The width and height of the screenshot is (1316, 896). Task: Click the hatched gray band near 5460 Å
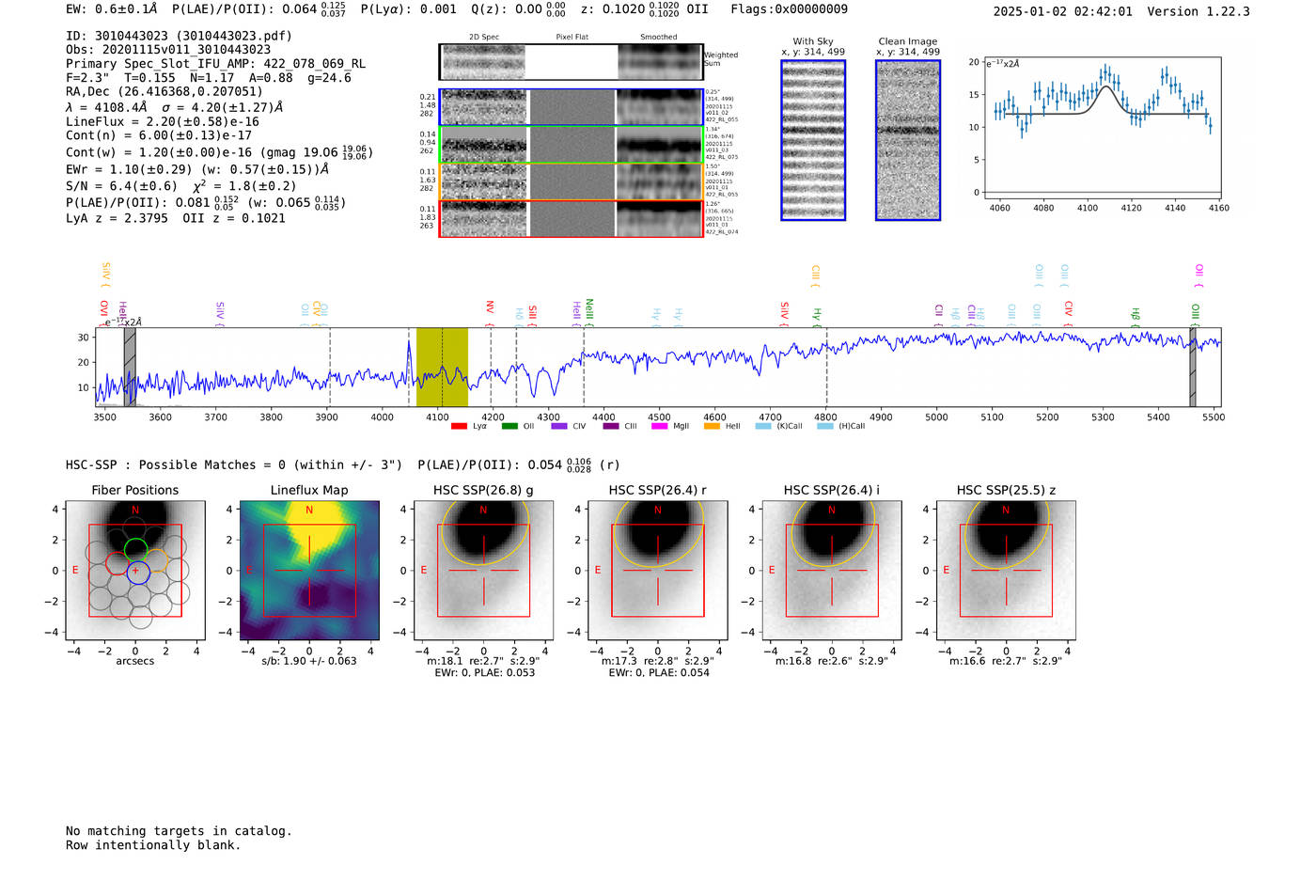click(x=1193, y=367)
